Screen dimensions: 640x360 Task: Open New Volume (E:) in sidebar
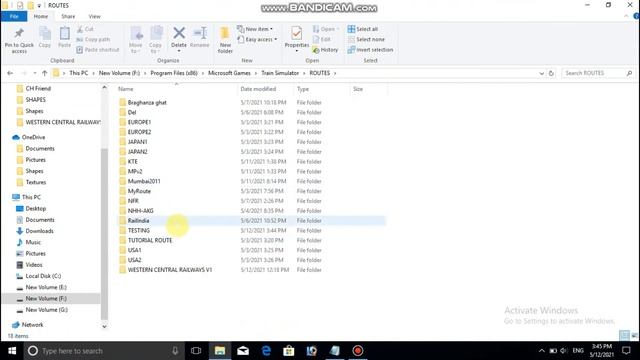[46, 287]
